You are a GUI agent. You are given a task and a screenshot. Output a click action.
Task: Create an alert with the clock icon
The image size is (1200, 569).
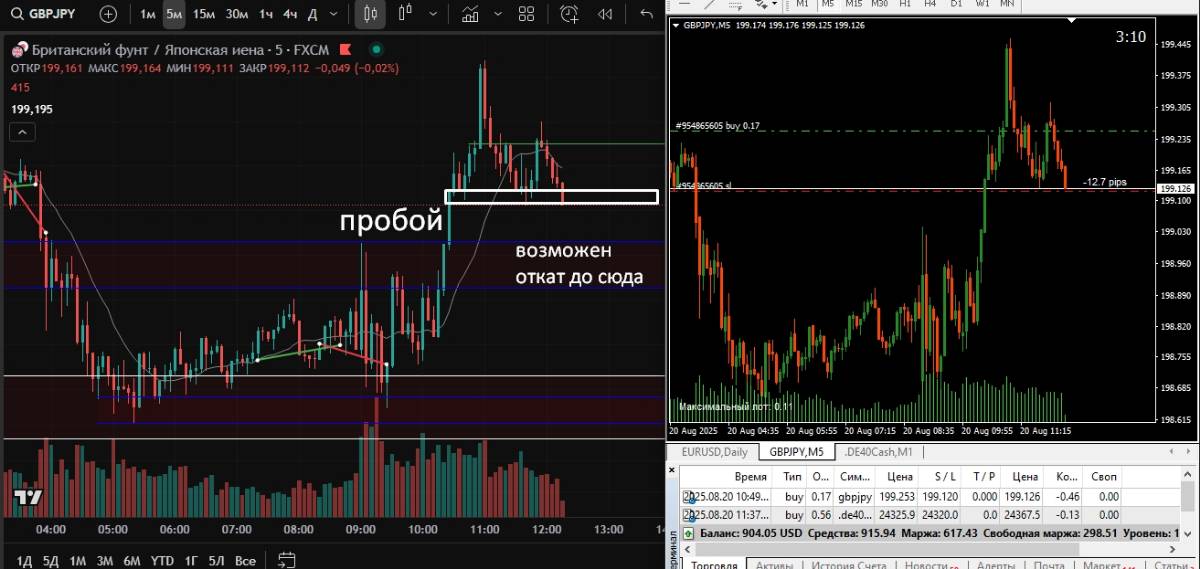click(569, 14)
